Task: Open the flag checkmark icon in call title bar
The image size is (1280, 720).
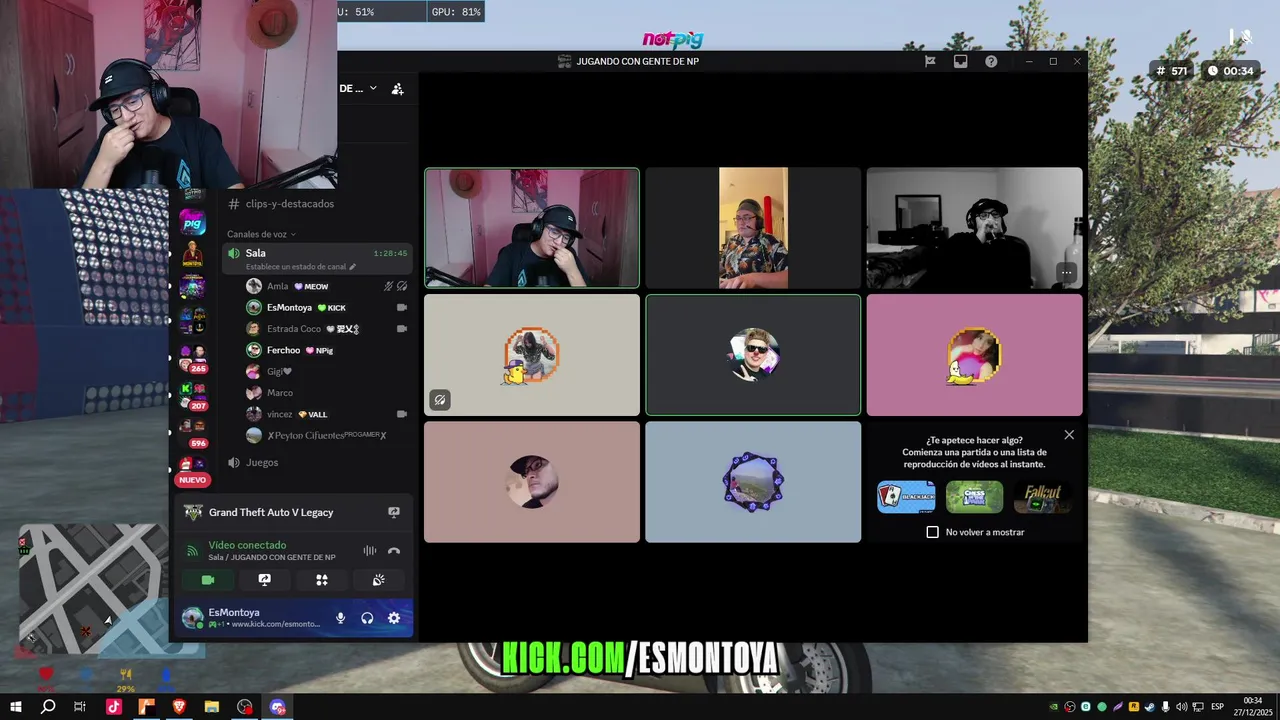Action: pos(930,61)
